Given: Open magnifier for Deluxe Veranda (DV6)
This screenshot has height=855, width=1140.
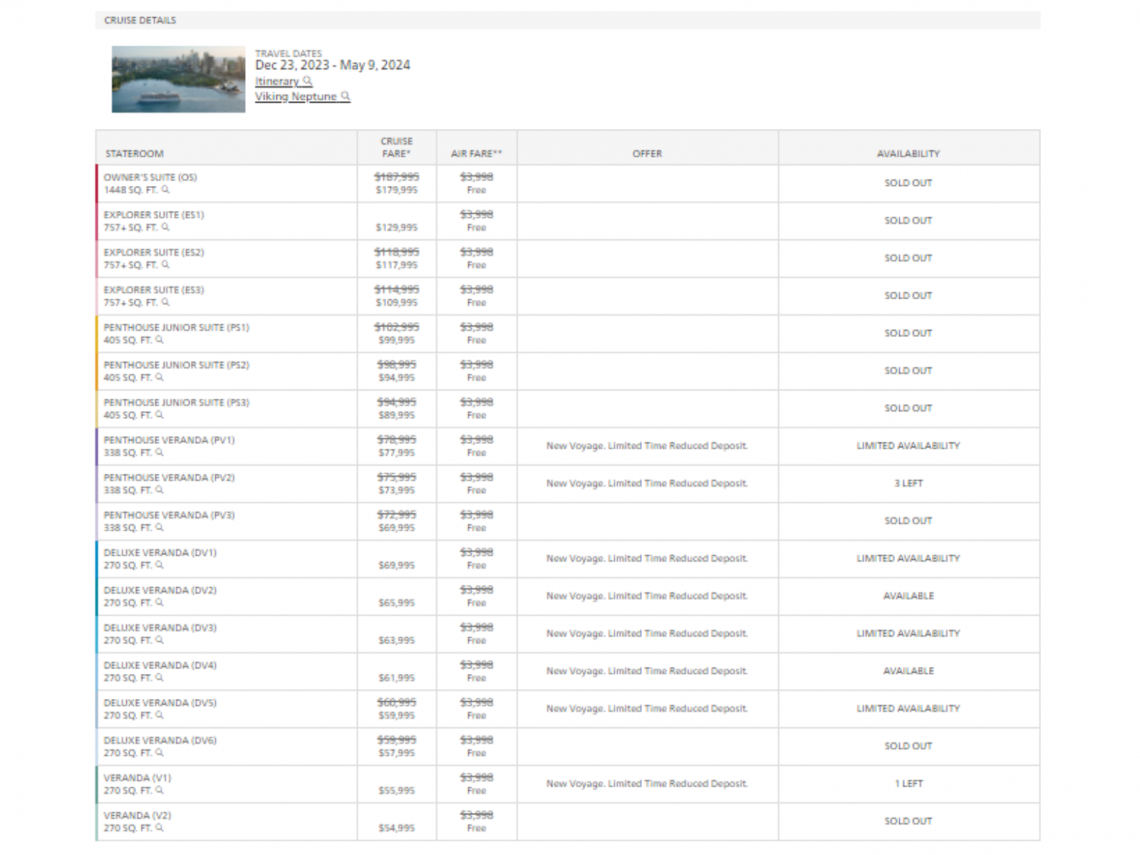Looking at the screenshot, I should coord(159,753).
